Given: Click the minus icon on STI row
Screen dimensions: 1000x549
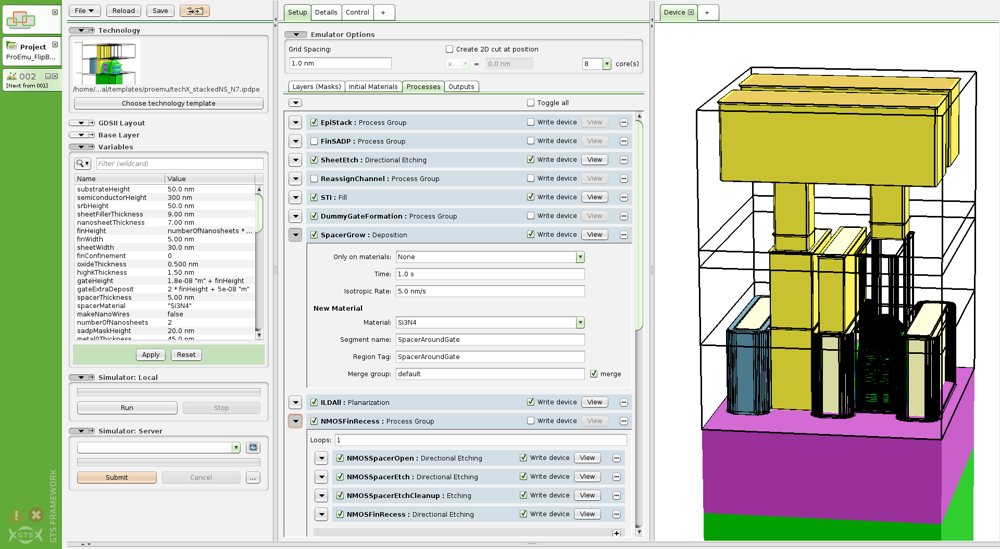Looking at the screenshot, I should pos(623,198).
